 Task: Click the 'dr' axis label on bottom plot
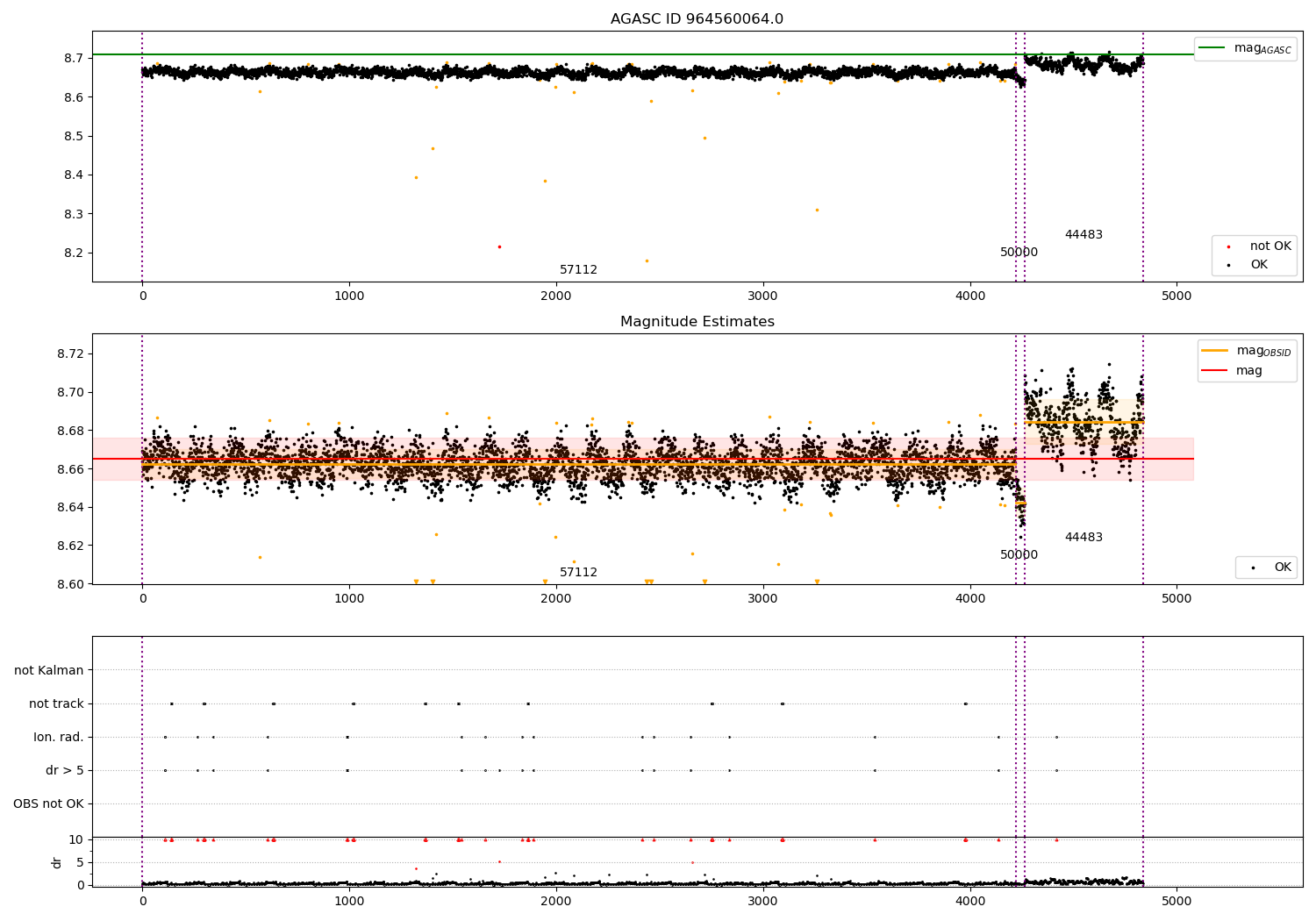(x=57, y=862)
